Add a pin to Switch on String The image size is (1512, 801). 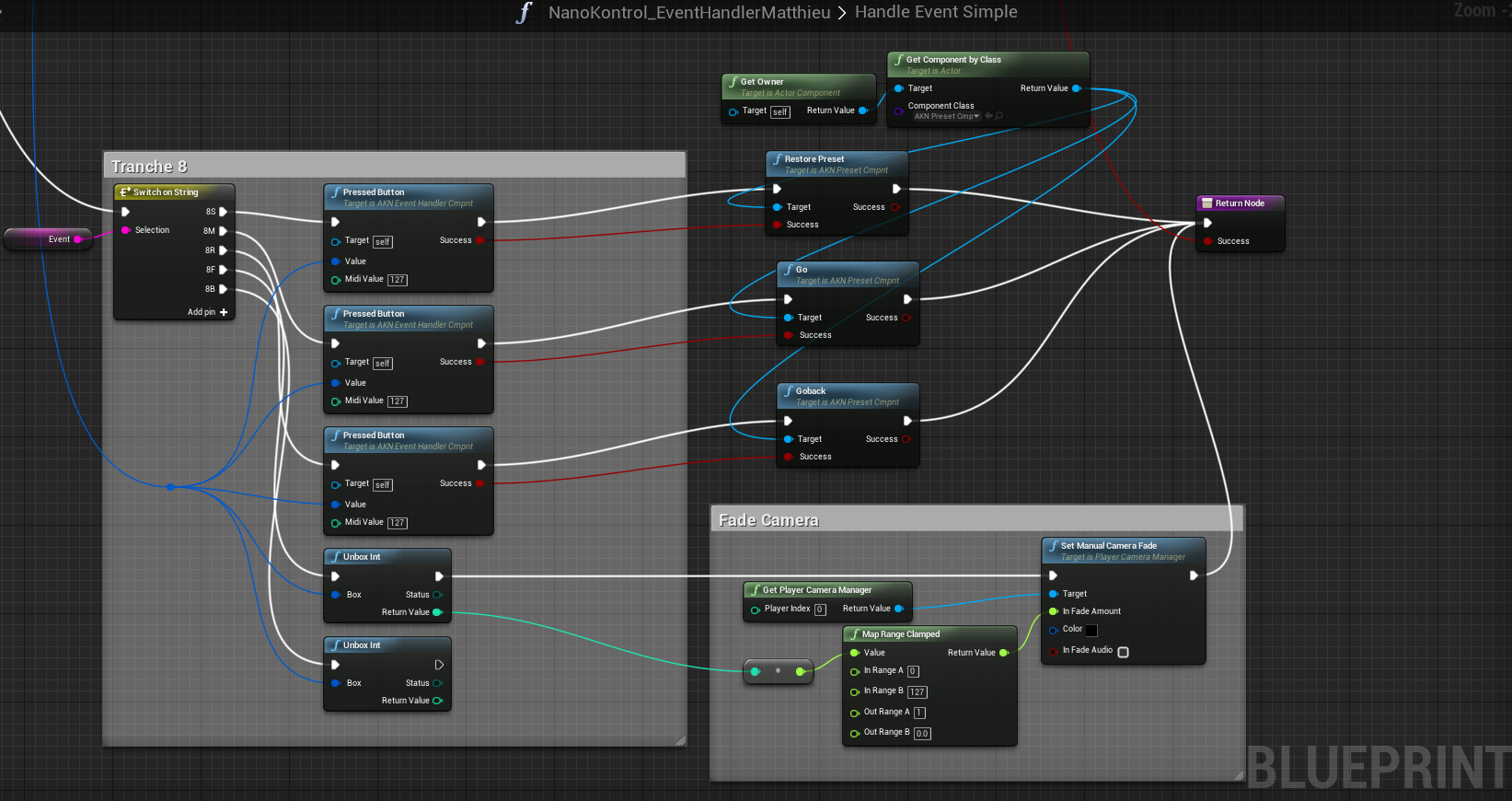click(x=208, y=312)
